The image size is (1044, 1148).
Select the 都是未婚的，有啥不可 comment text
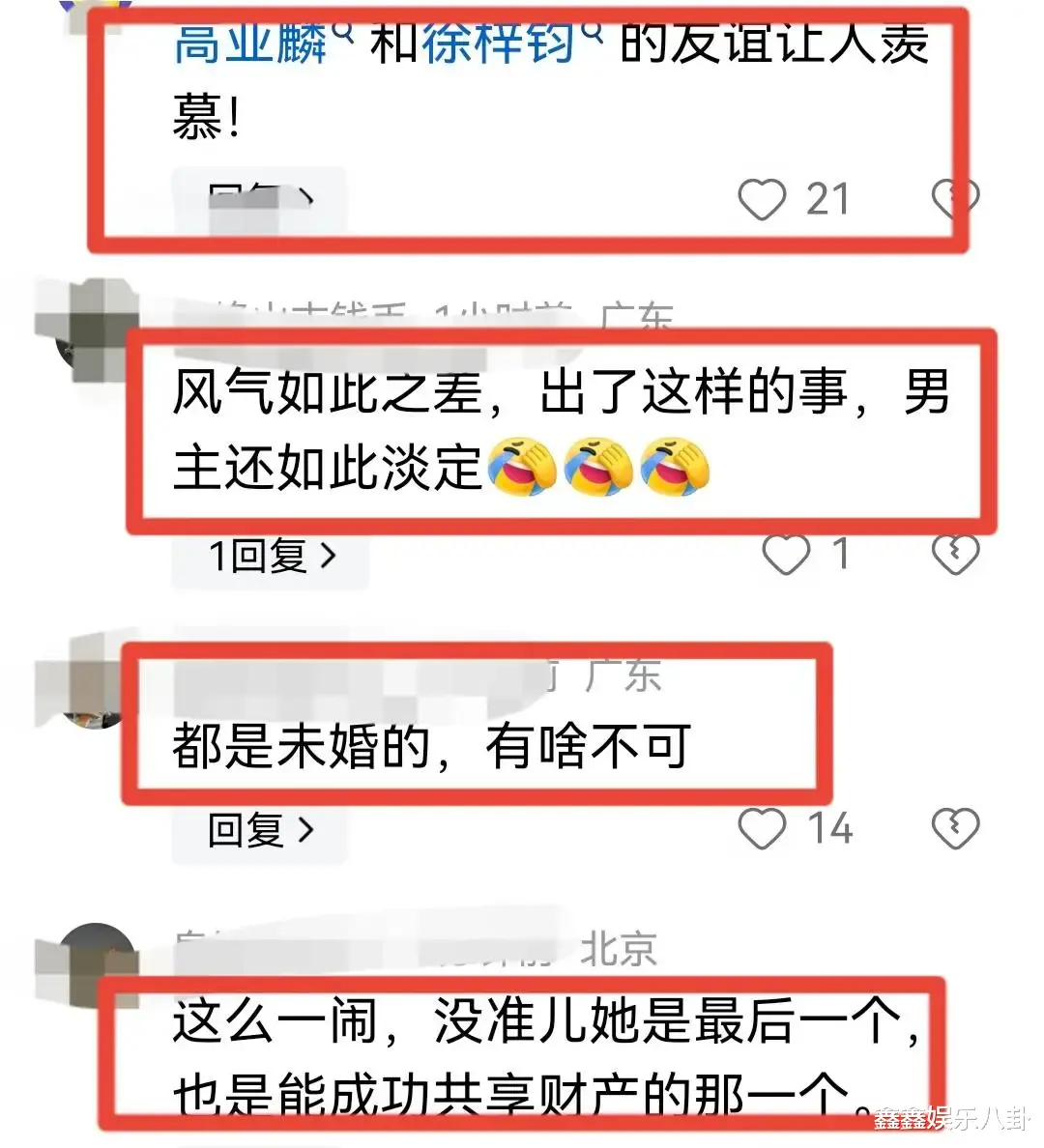click(x=432, y=747)
